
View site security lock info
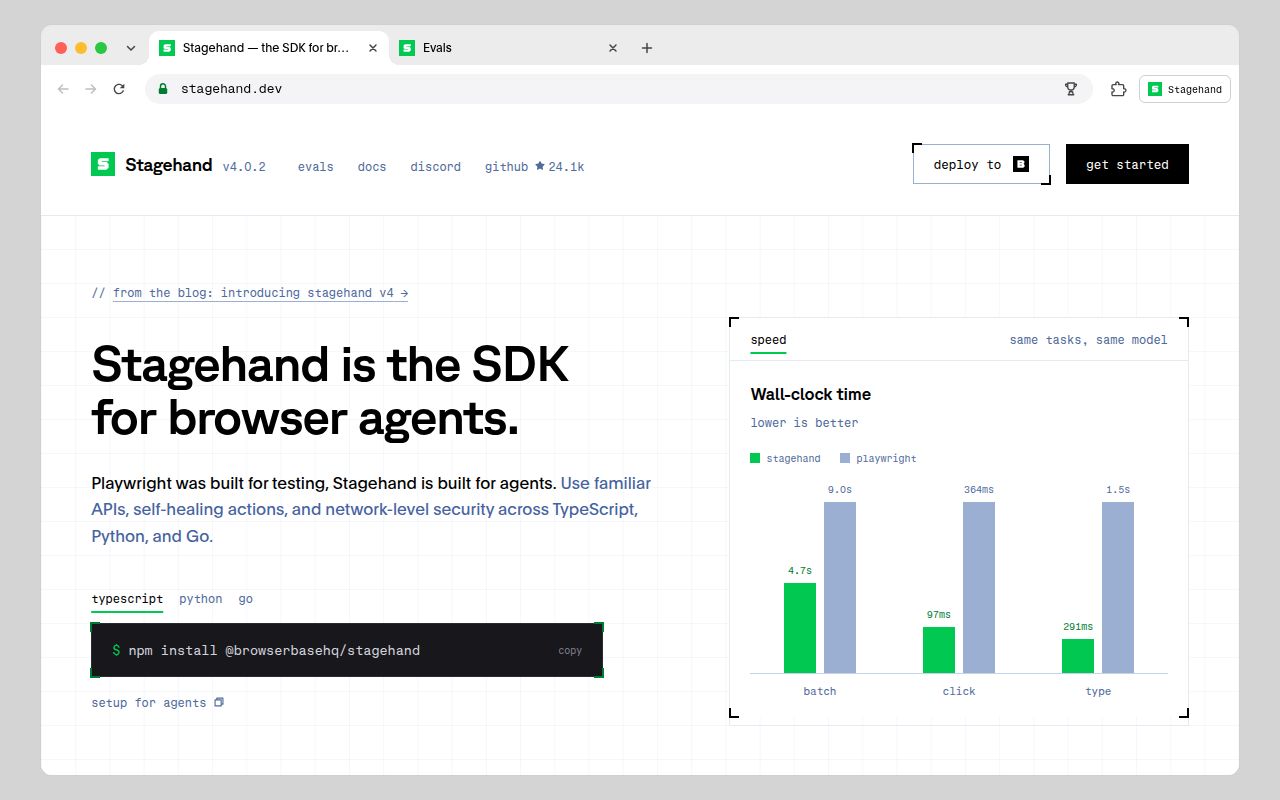point(163,89)
